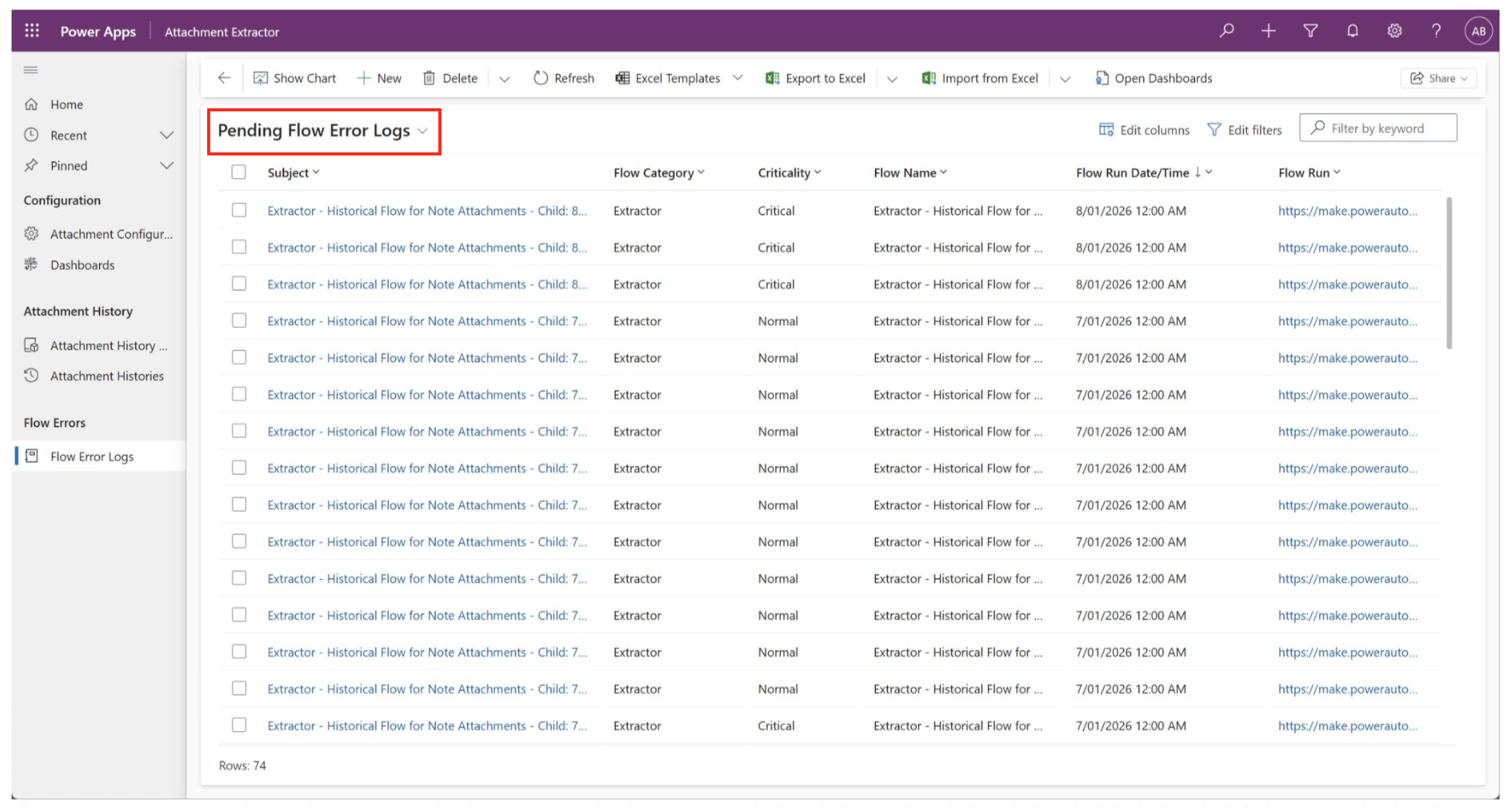Viewport: 1512px width, 809px height.
Task: Select the first row's checkbox
Action: pos(239,210)
